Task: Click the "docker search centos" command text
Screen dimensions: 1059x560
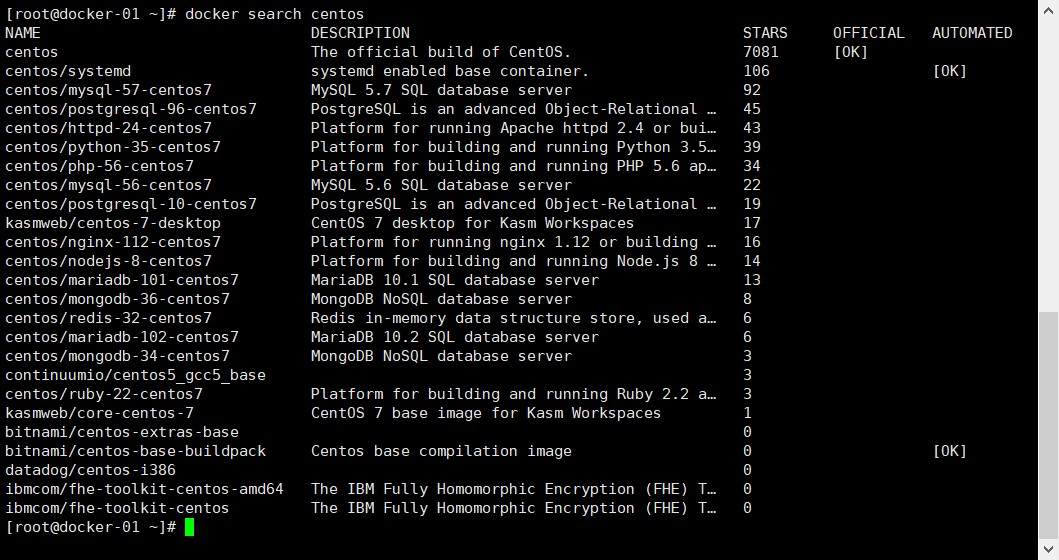Action: coord(275,14)
